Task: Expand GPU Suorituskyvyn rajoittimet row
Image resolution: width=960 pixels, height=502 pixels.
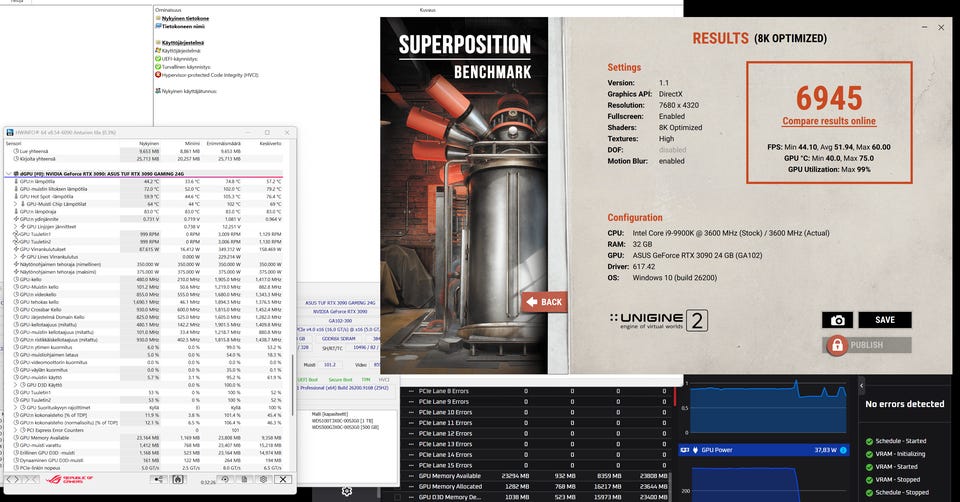Action: coord(15,407)
